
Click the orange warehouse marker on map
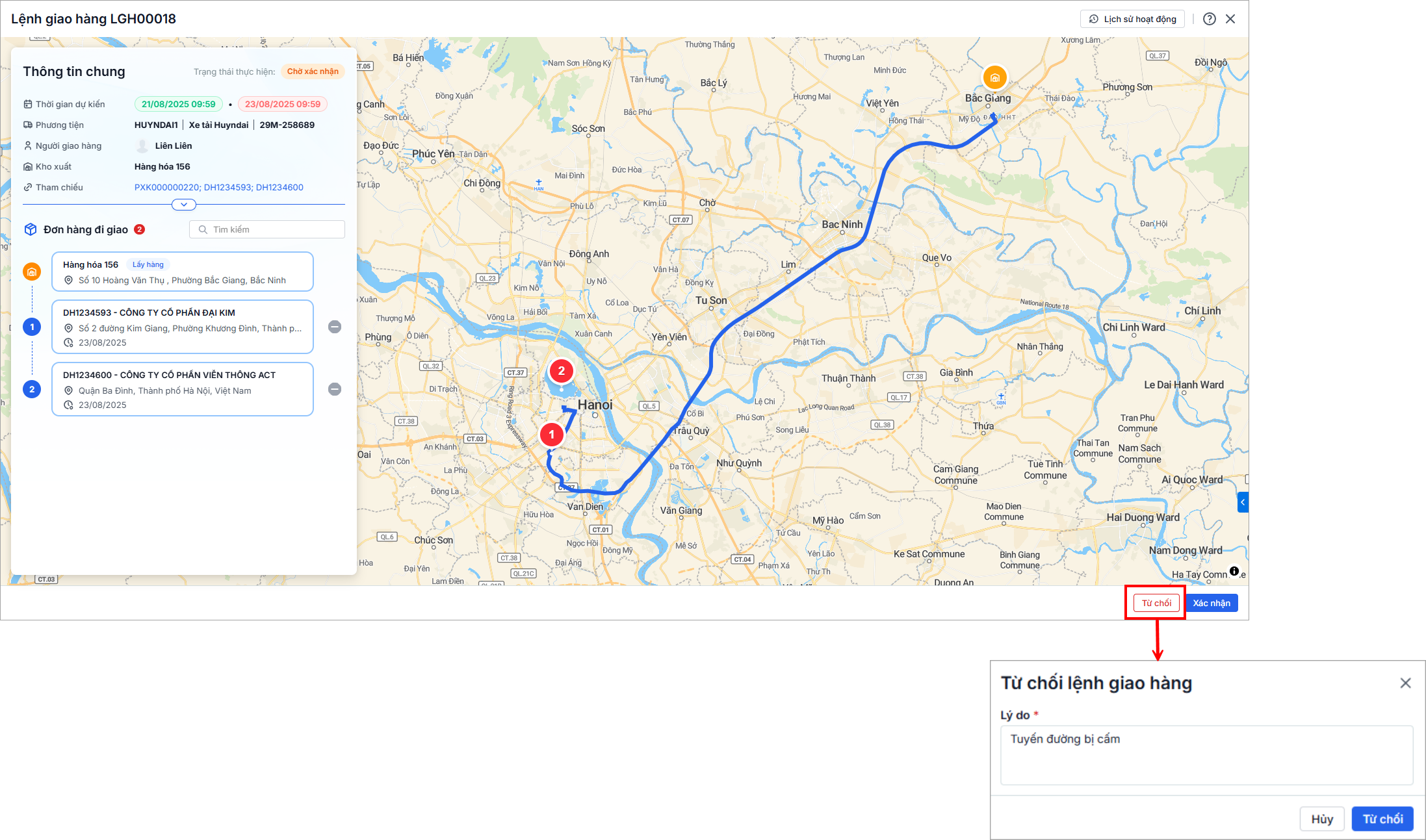click(x=994, y=78)
